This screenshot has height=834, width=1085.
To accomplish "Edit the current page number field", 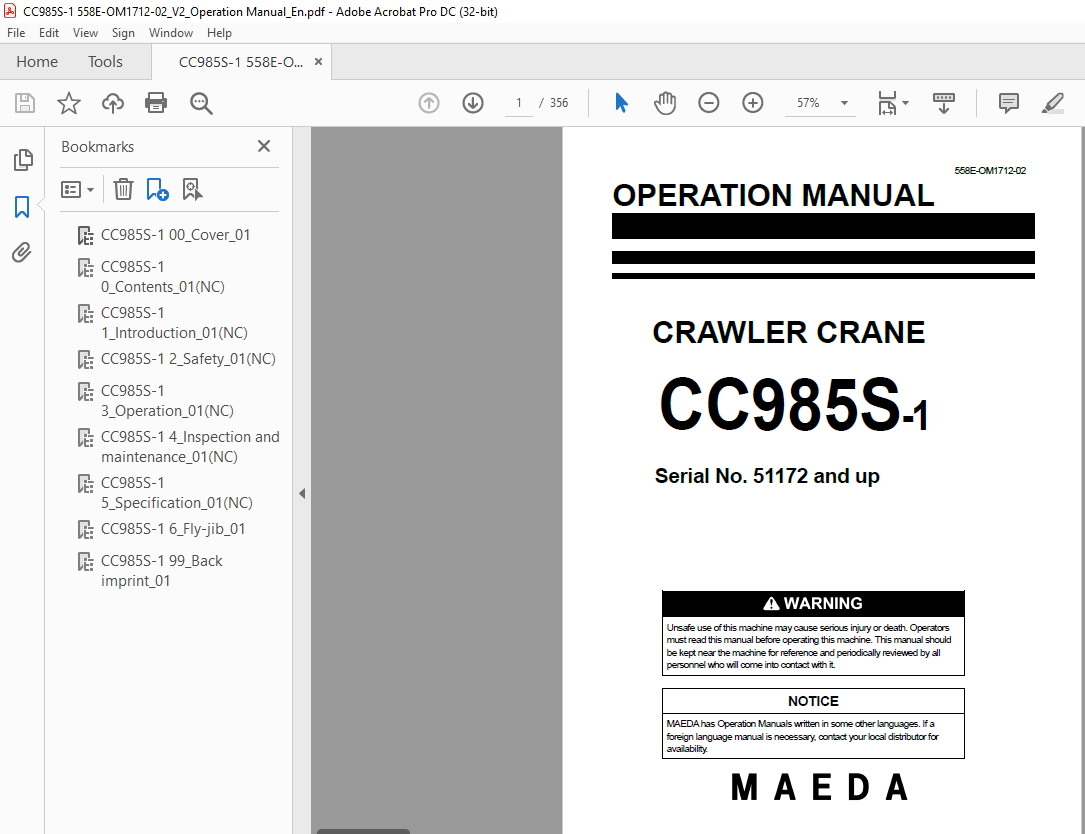I will 518,103.
